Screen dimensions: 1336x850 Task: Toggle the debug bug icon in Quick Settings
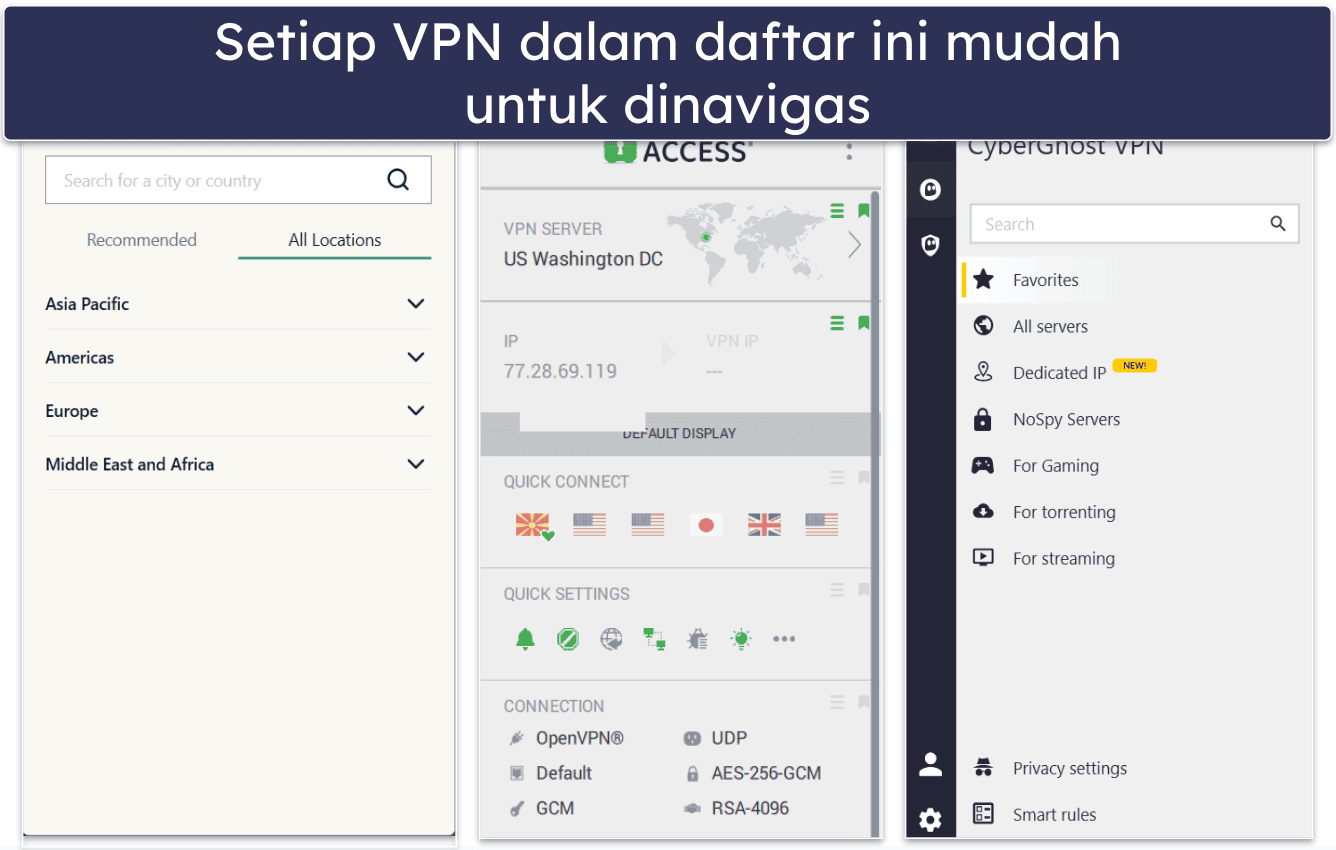[698, 639]
